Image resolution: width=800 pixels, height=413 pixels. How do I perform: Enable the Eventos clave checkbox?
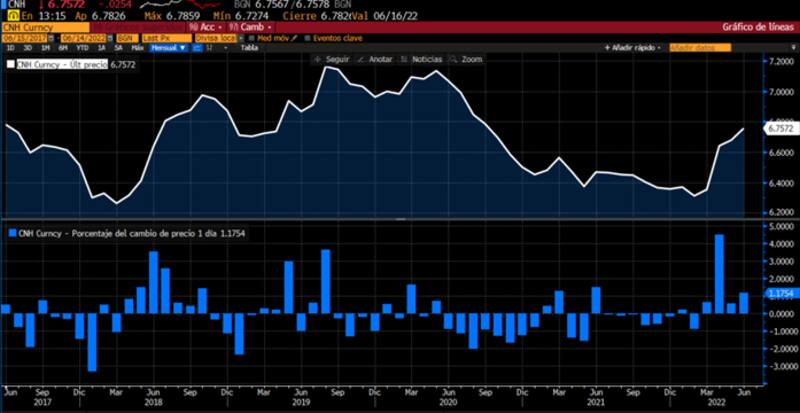[304, 37]
